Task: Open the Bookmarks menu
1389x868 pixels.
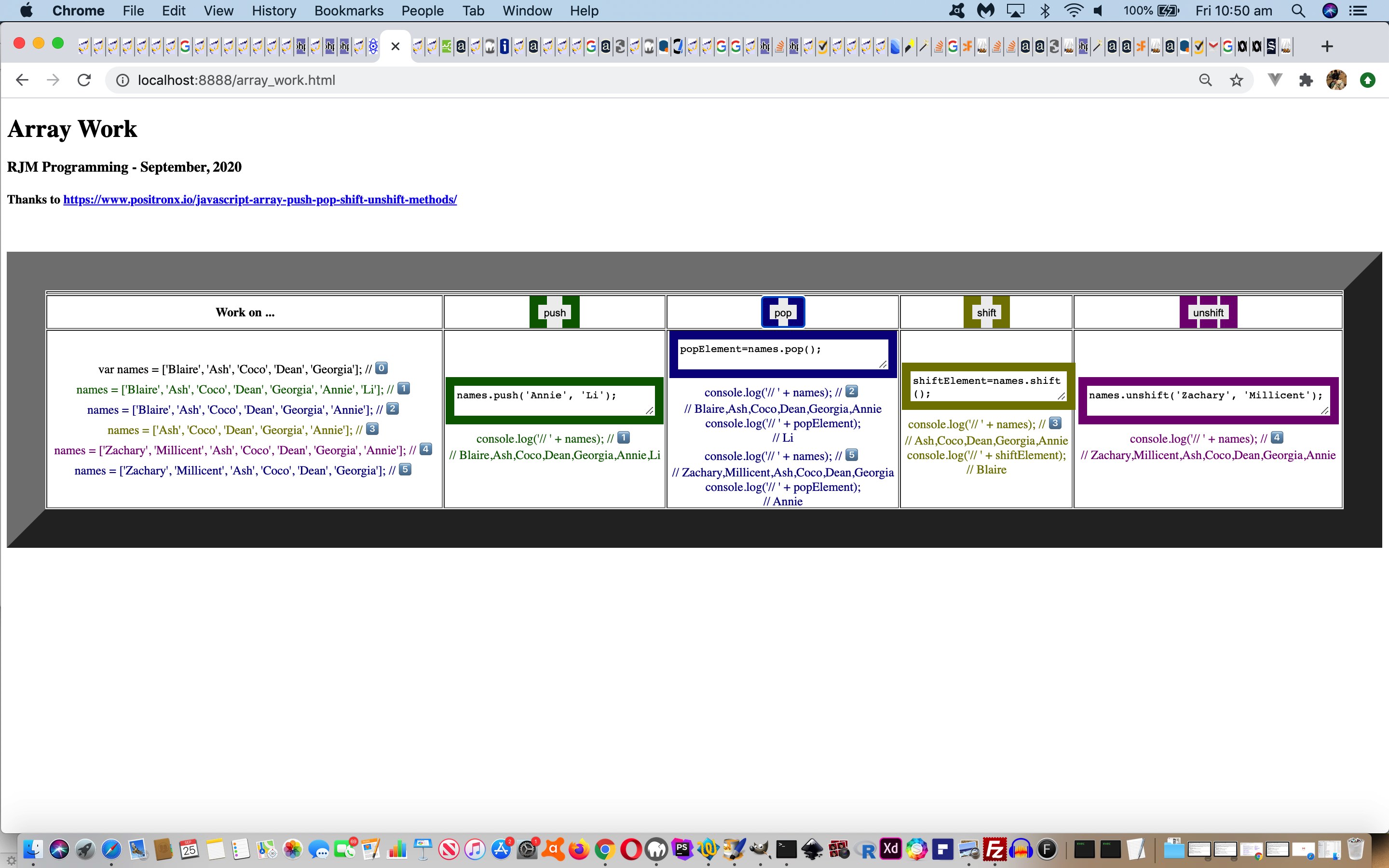Action: pyautogui.click(x=349, y=11)
